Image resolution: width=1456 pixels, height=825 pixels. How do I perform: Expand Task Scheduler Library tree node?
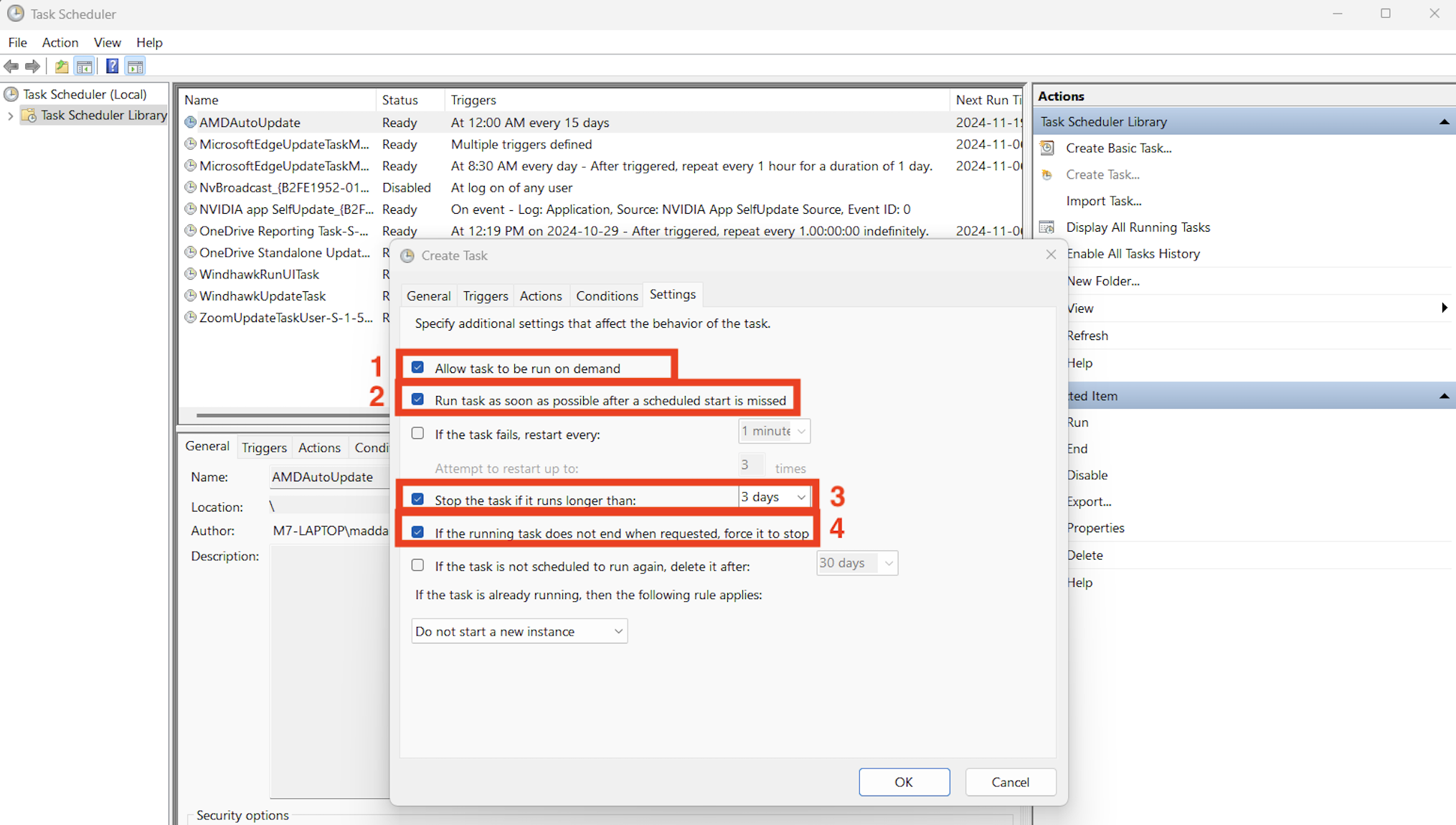pos(10,115)
